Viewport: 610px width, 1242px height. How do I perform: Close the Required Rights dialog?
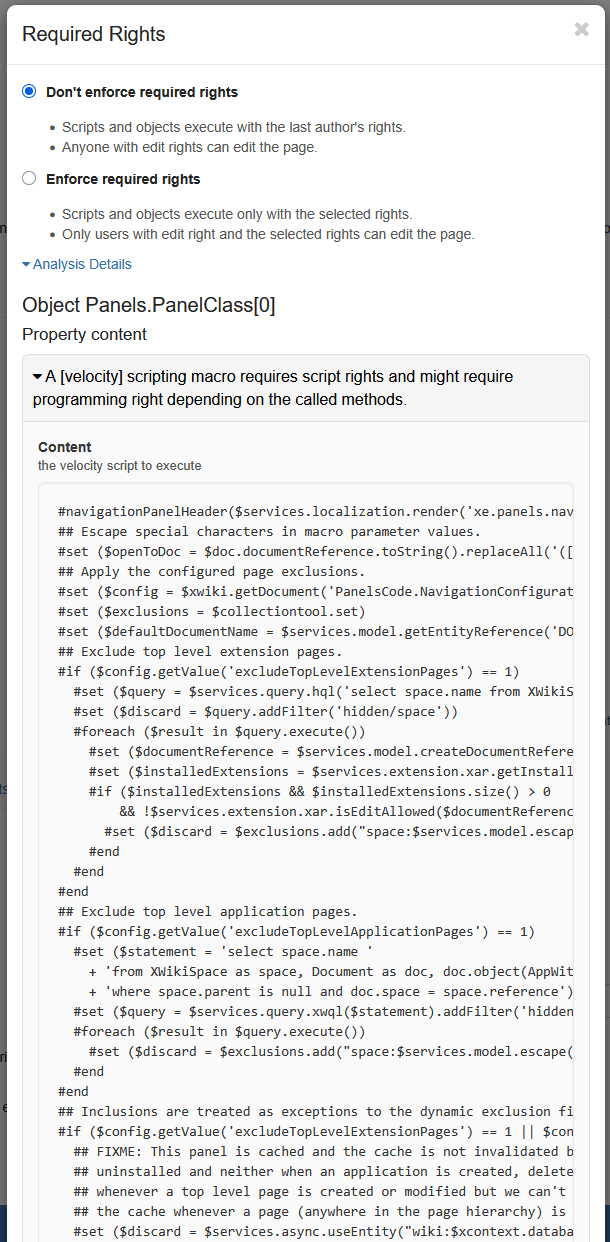point(581,30)
